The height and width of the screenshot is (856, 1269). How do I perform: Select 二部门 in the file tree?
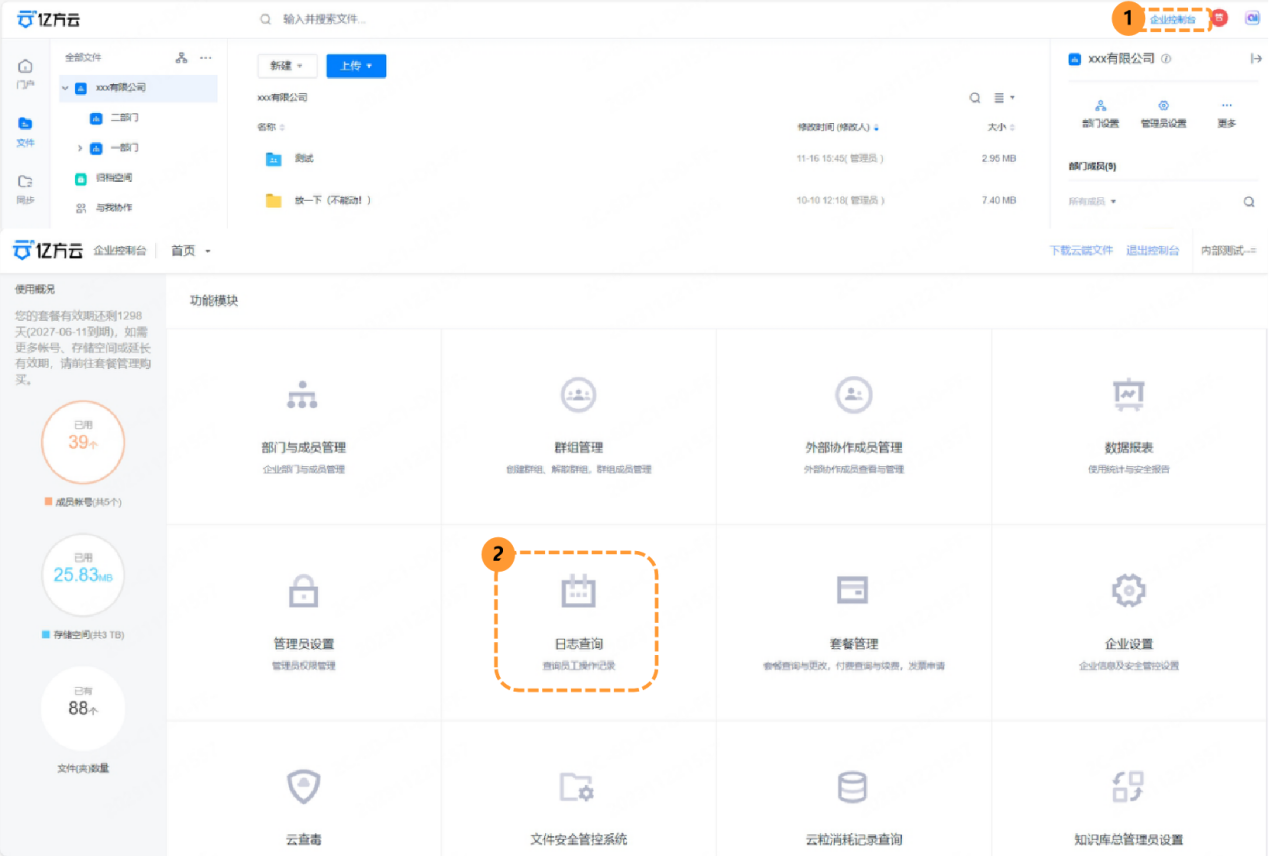coord(124,118)
